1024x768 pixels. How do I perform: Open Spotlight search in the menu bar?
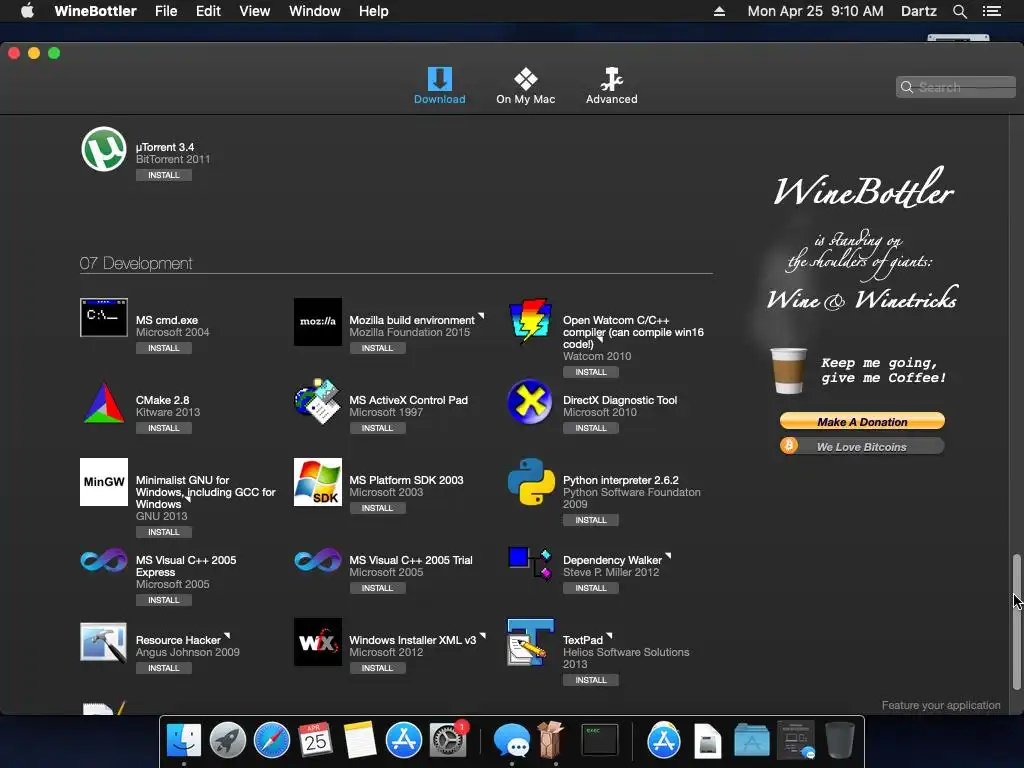tap(959, 11)
